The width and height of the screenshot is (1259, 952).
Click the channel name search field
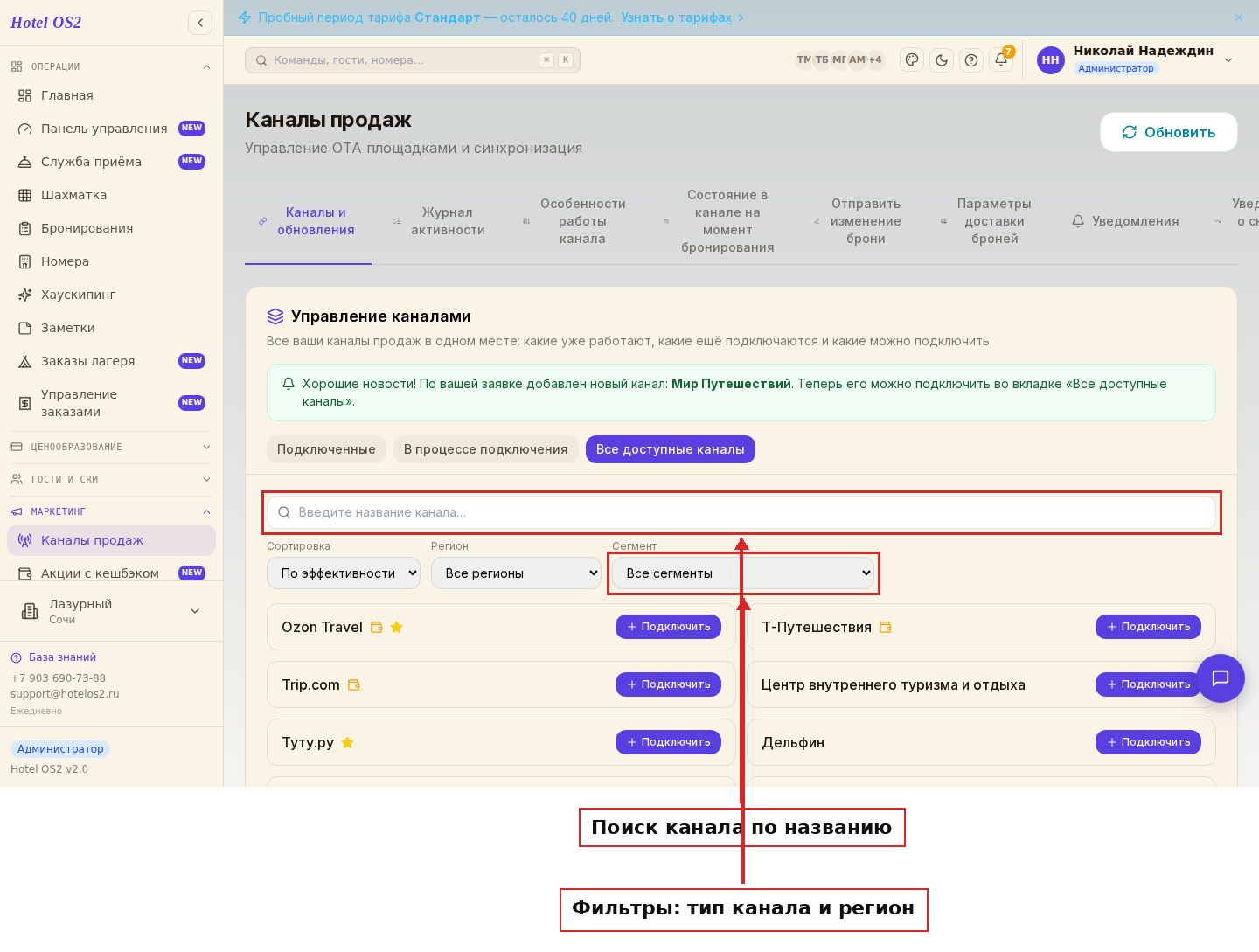point(741,512)
